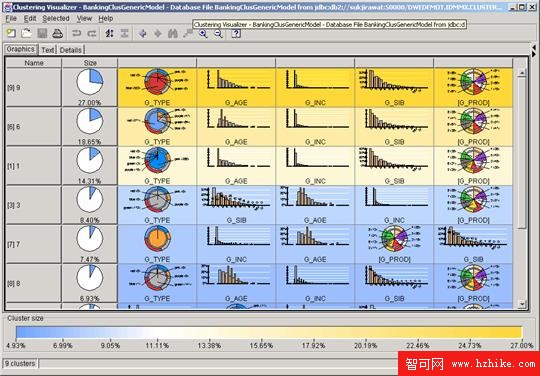Click the blue four-way arrow toolbar icon
The image size is (540, 376).
click(143, 33)
